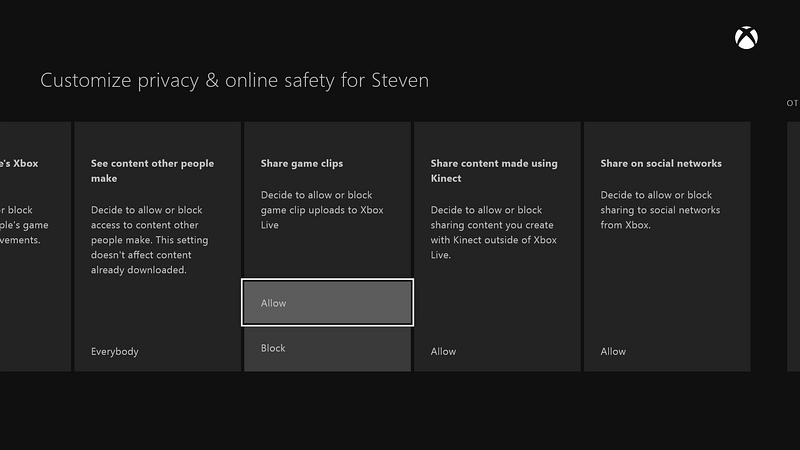Viewport: 800px width, 450px height.
Task: Change Allow setting under Kinect content
Action: tap(443, 352)
